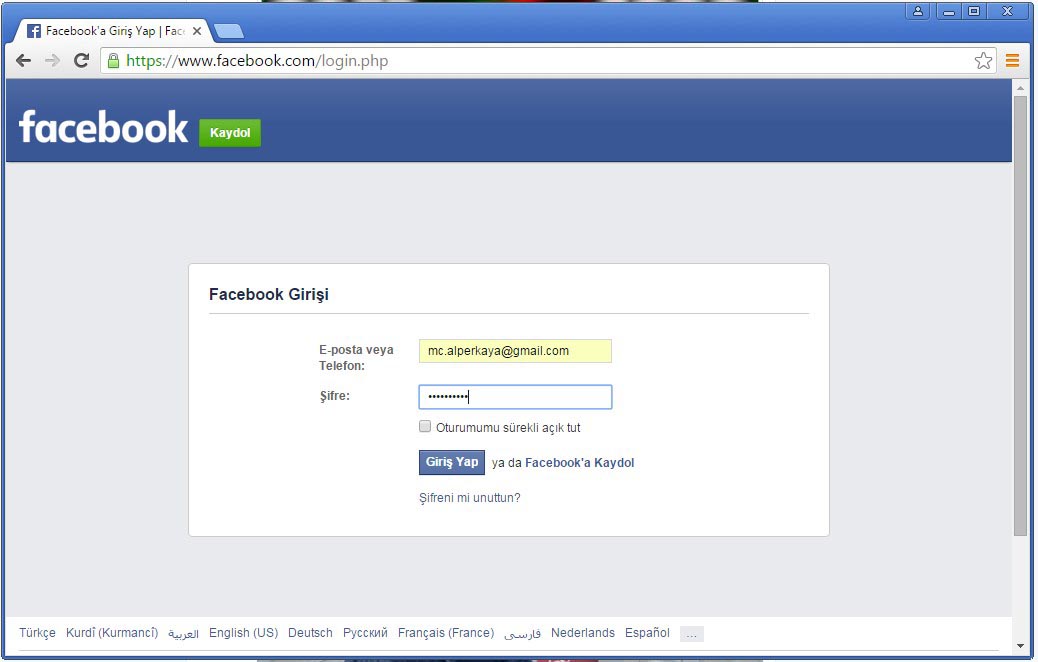Click the email or phone input field

click(x=514, y=351)
